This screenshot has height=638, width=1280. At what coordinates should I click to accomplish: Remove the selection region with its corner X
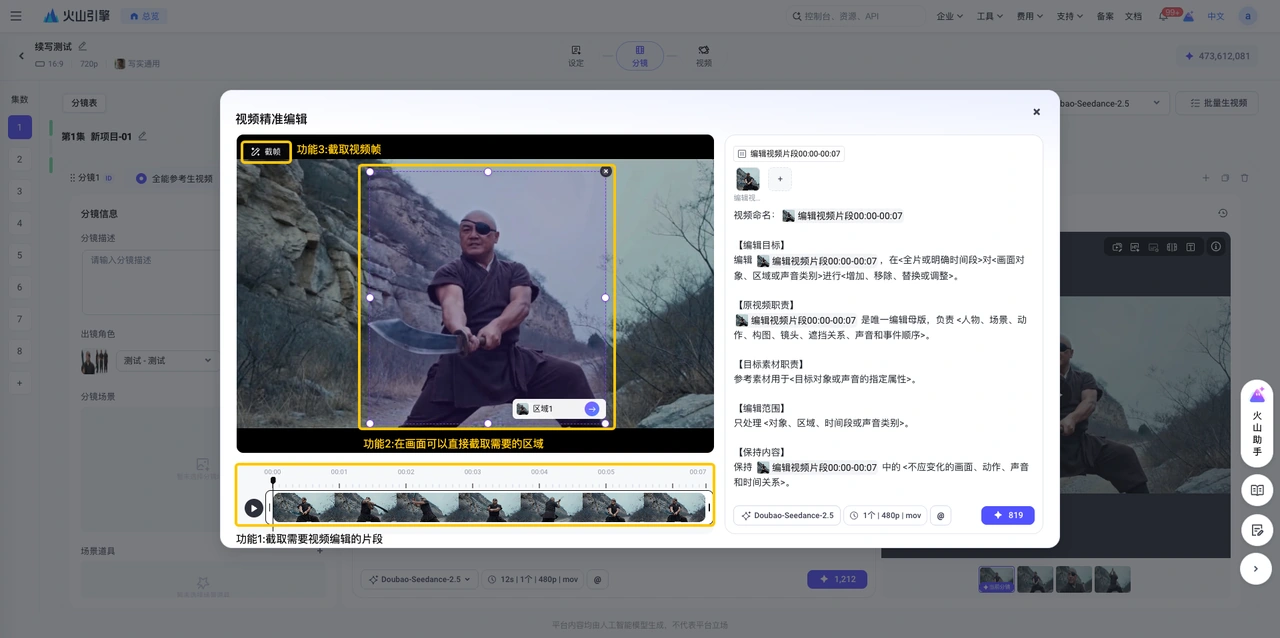pyautogui.click(x=605, y=172)
